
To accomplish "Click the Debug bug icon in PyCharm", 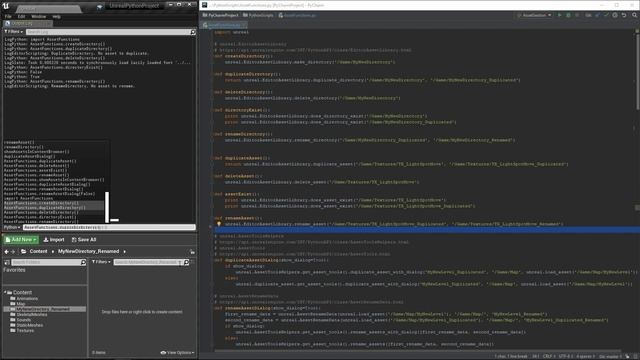I will [x=568, y=15].
